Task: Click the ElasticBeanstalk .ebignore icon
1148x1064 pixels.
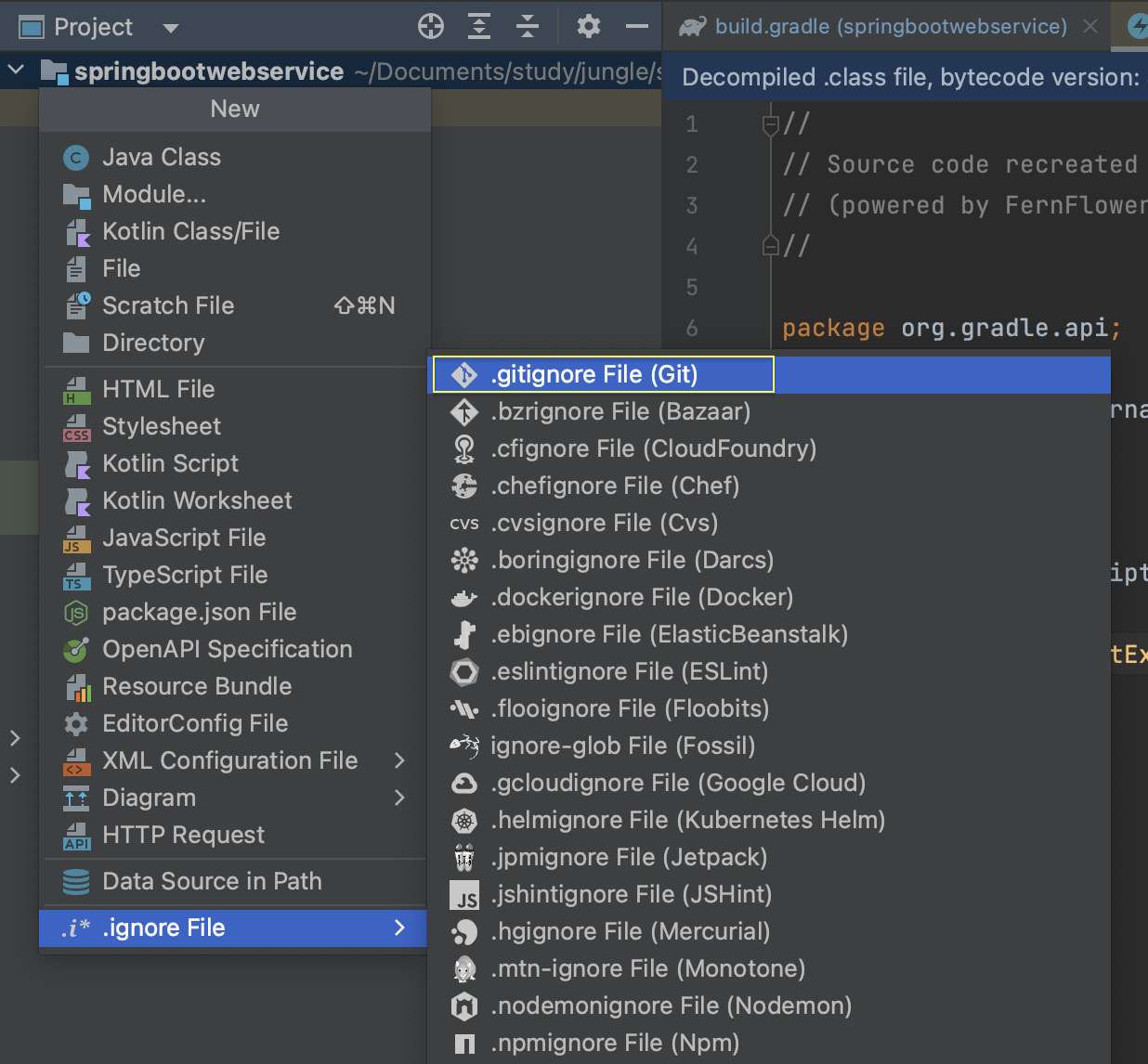Action: pos(464,634)
